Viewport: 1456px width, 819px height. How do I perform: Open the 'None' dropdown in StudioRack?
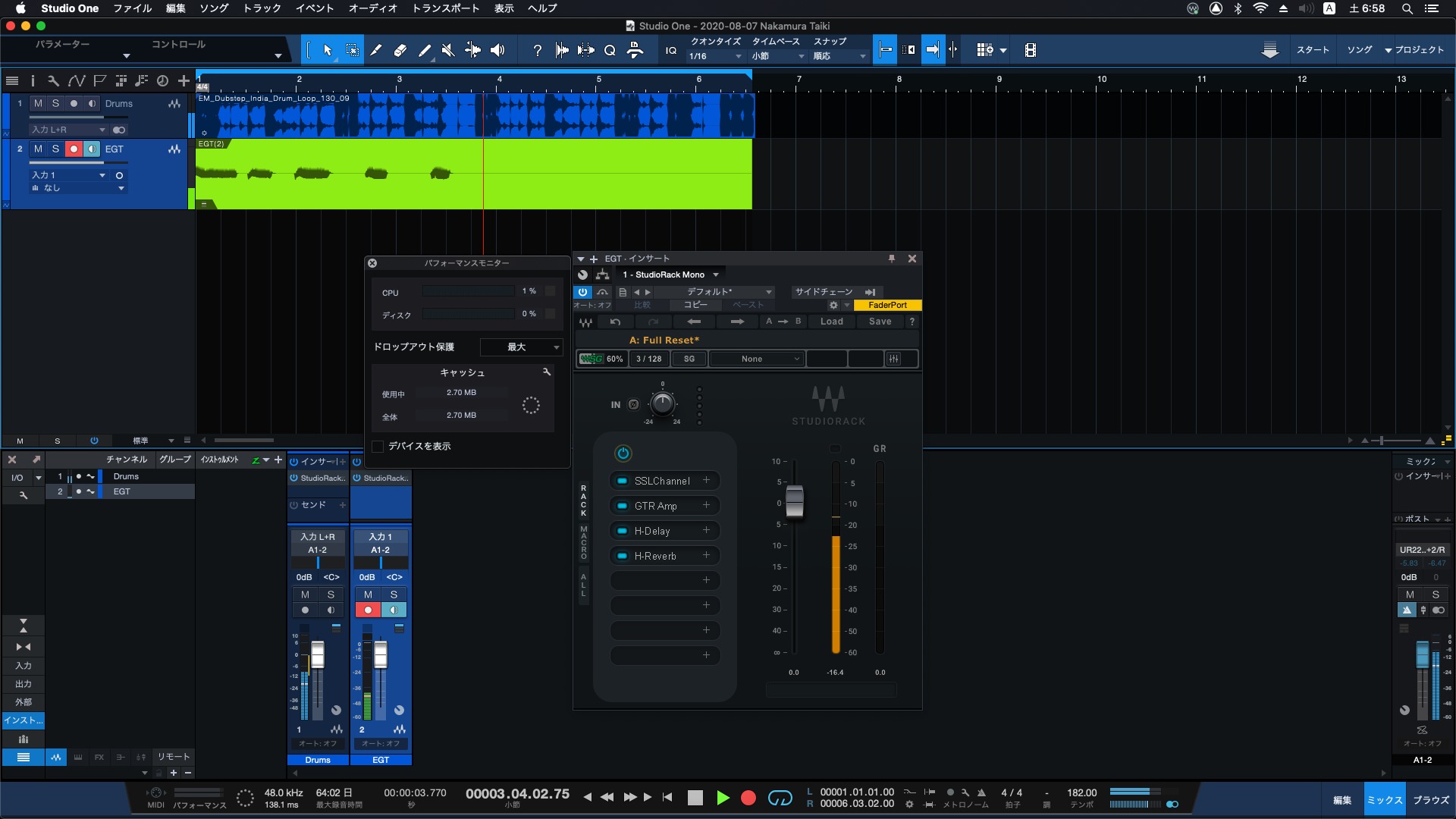click(x=756, y=359)
